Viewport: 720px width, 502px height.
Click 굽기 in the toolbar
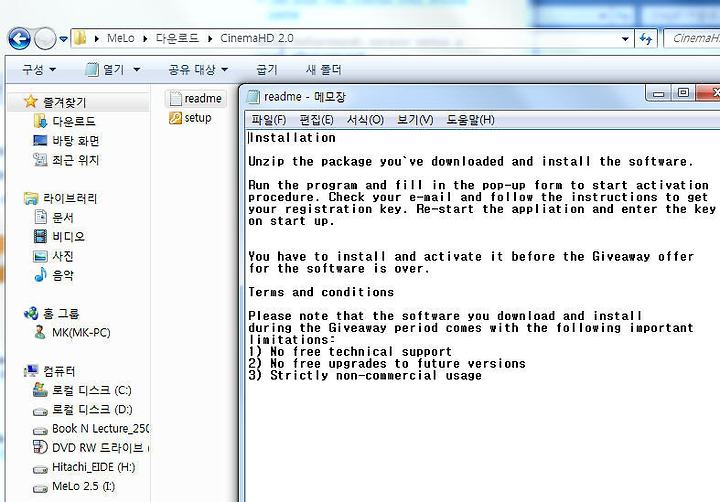[267, 69]
